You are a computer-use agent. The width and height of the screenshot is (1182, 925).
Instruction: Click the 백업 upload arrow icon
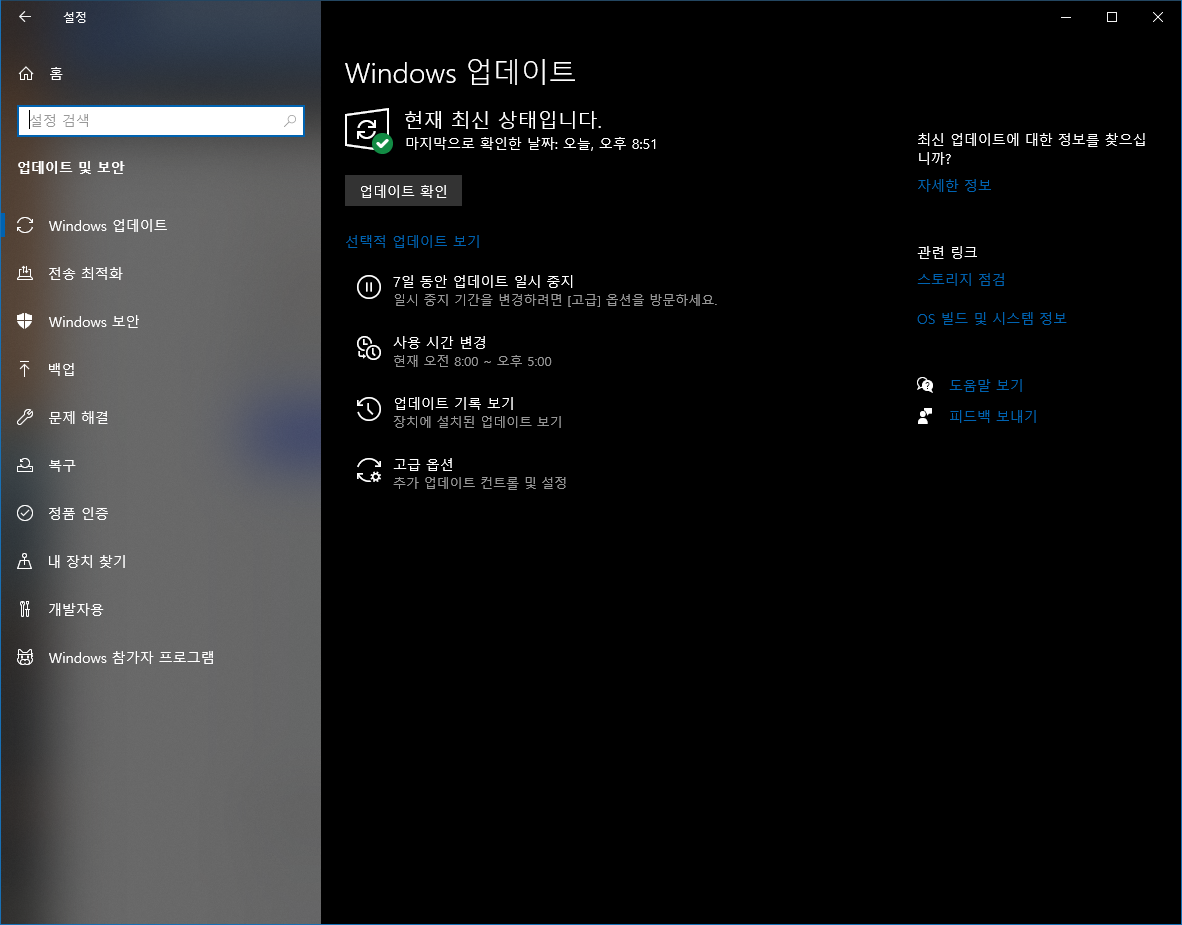click(x=25, y=369)
